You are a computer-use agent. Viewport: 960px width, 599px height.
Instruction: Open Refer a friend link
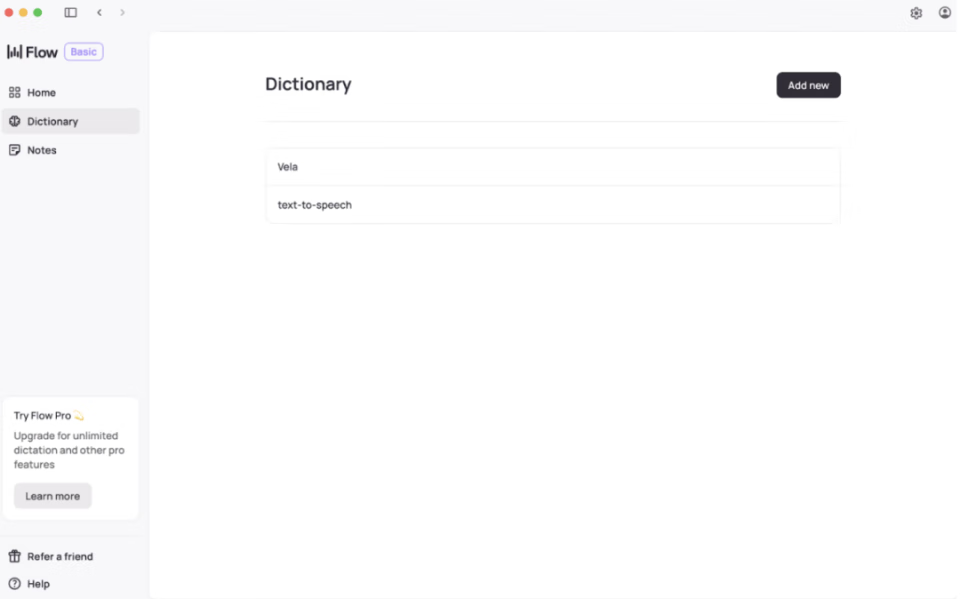[x=60, y=556]
